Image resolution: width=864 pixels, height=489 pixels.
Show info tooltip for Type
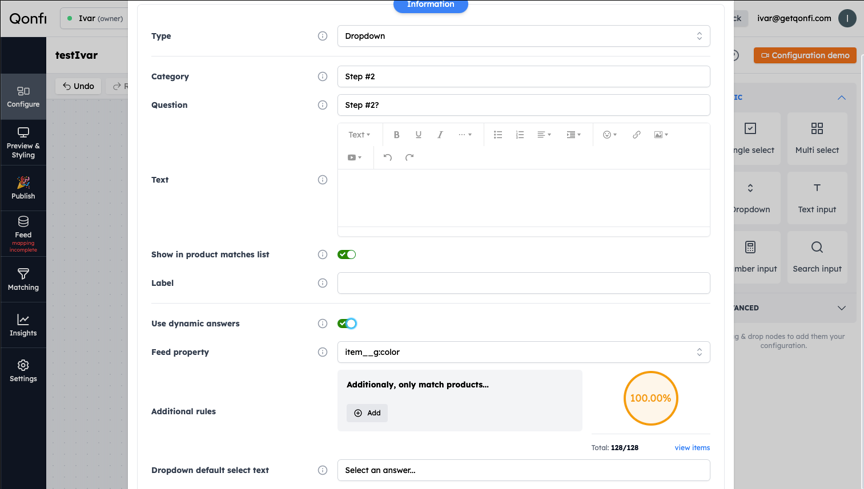tap(322, 36)
